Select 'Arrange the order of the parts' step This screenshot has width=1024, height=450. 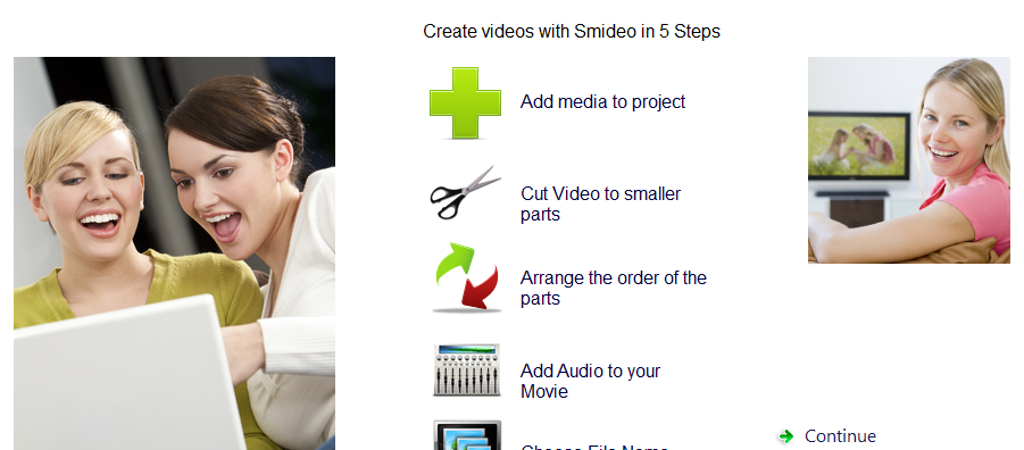point(613,288)
